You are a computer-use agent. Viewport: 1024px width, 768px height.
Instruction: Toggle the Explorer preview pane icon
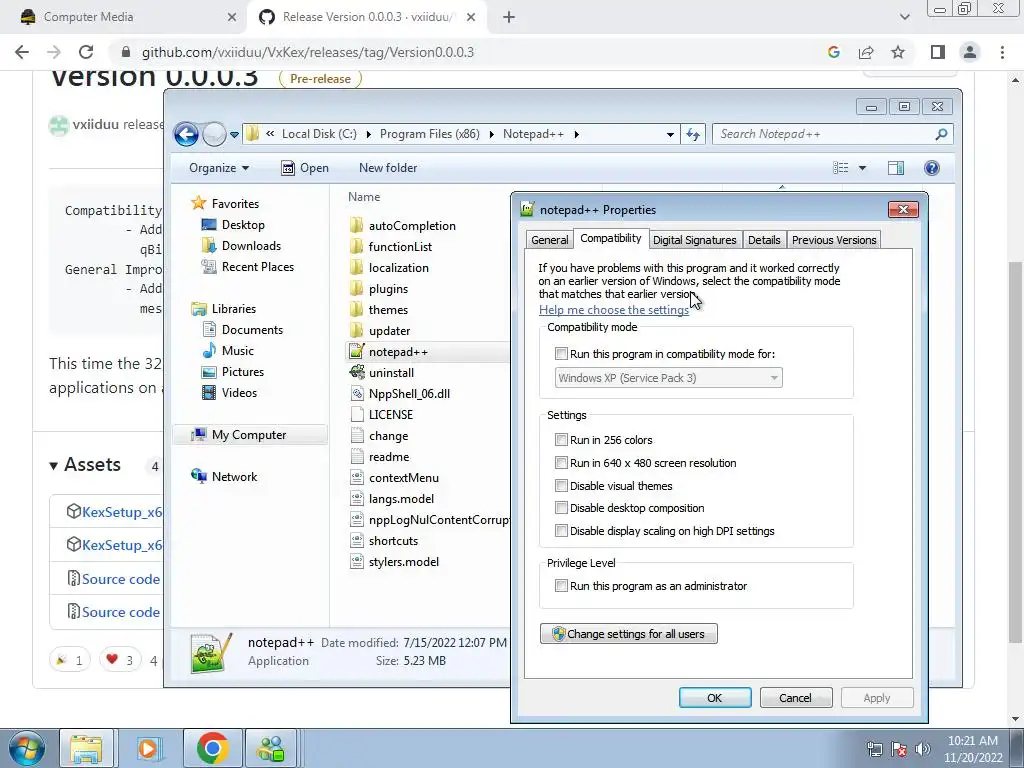tap(896, 168)
